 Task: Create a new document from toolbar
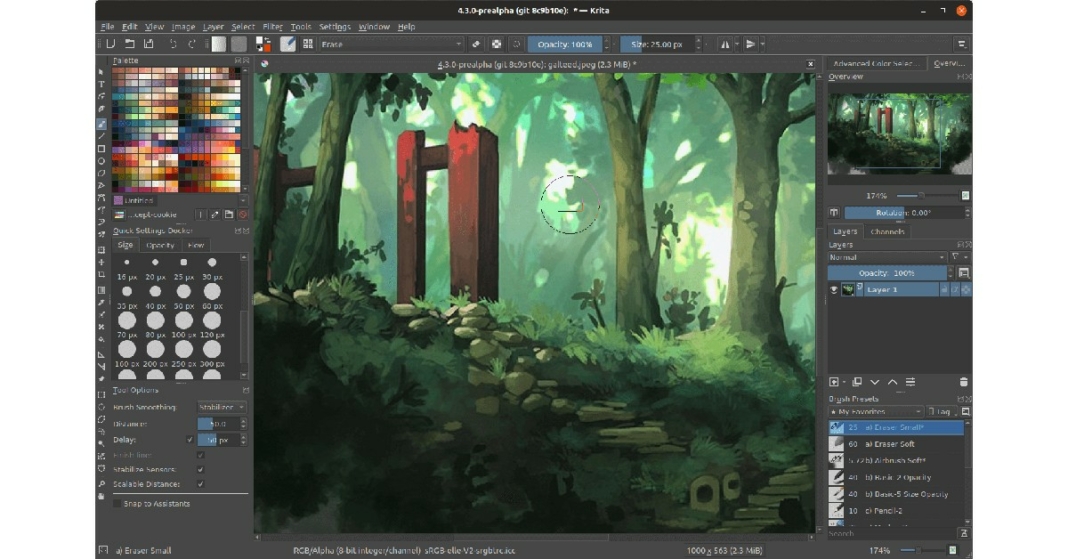(110, 44)
